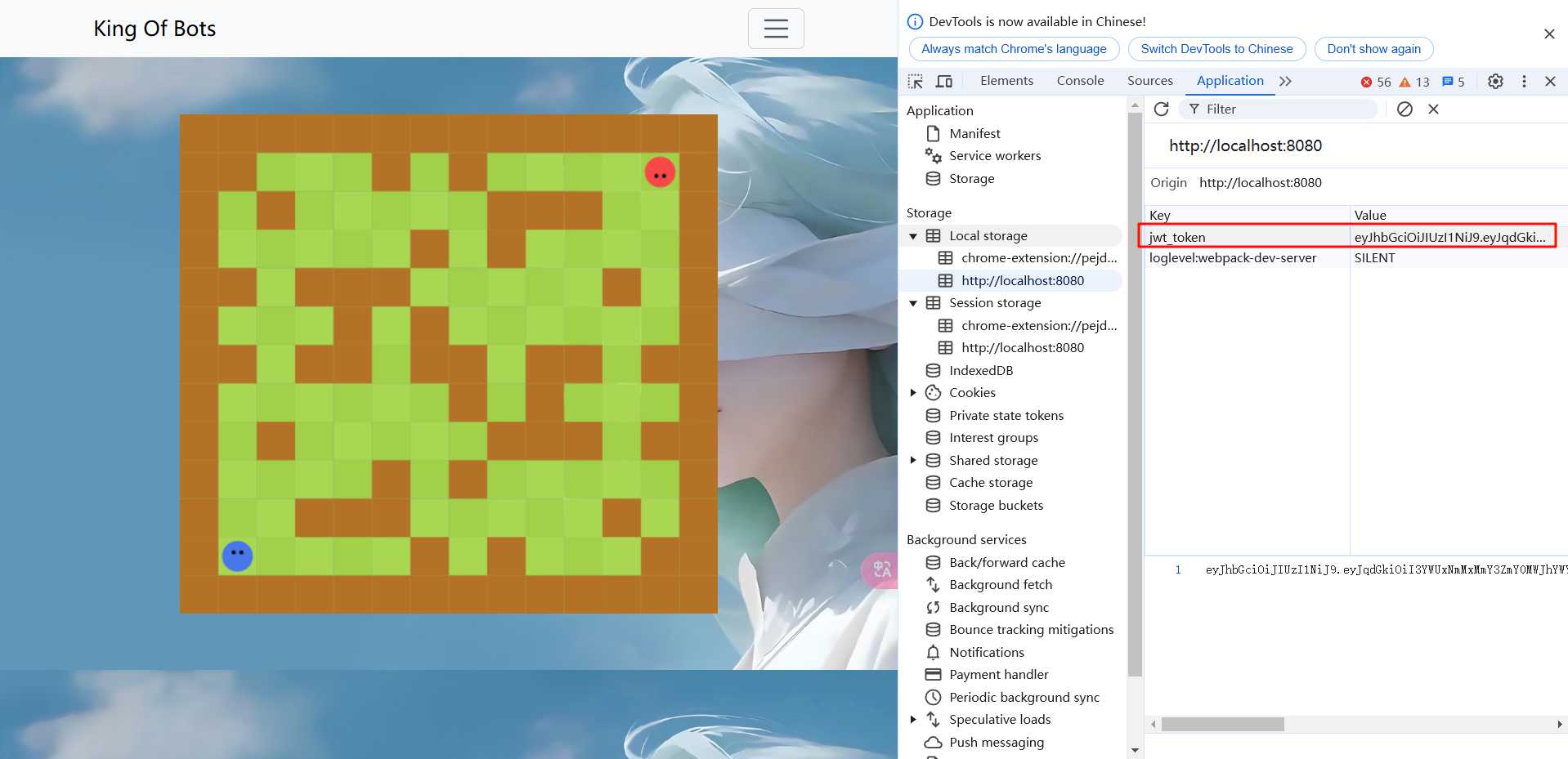Screen dimensions: 1568x759
Task: Expand the Shared storage node
Action: point(913,460)
